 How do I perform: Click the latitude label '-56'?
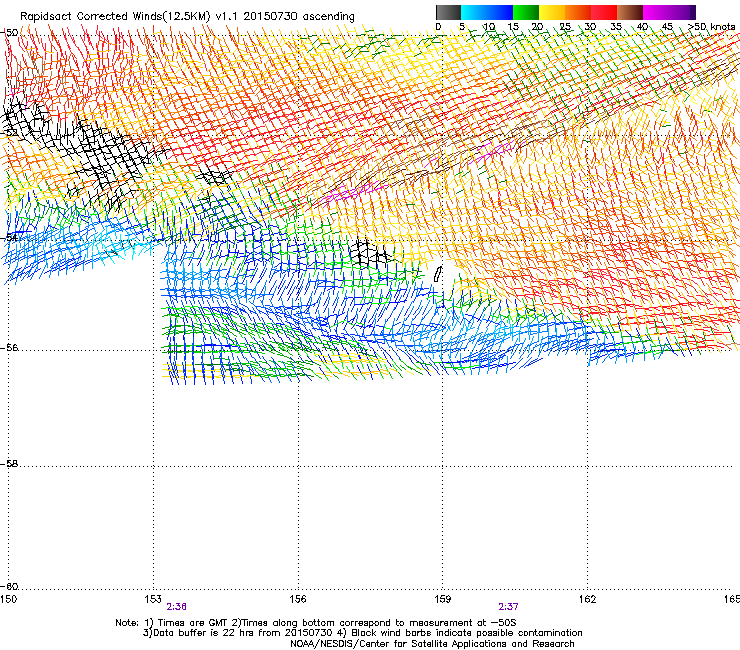[9, 348]
